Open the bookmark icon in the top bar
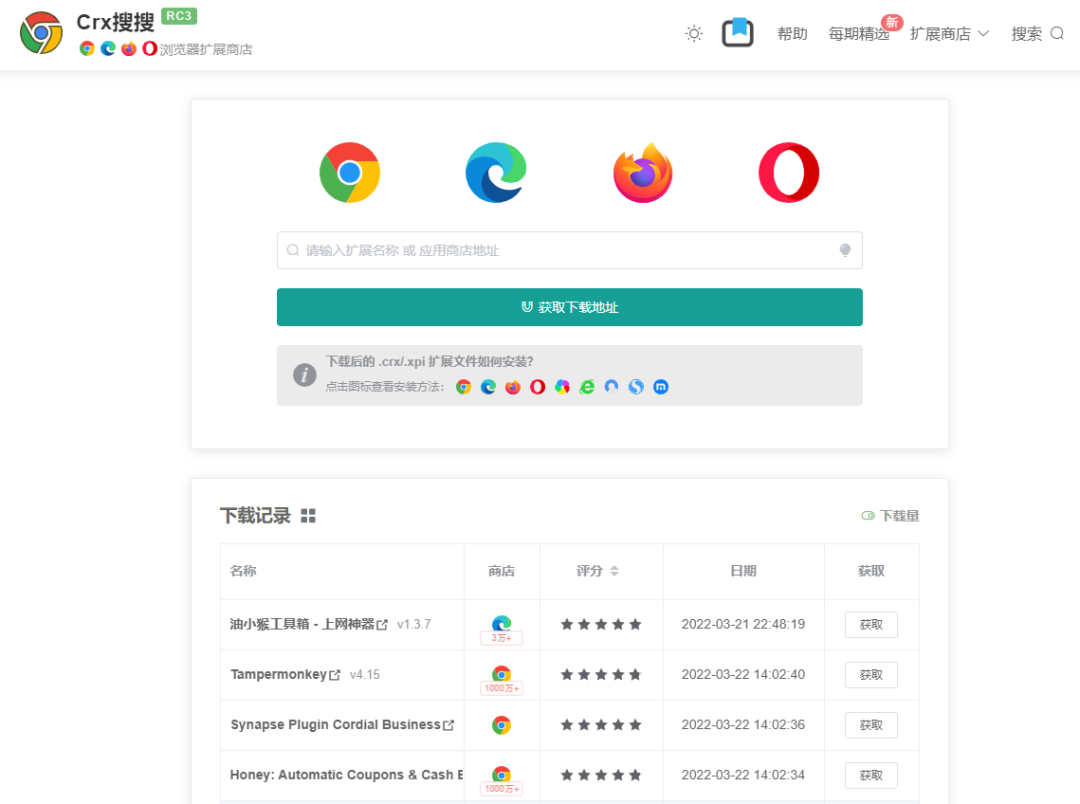 coord(737,33)
